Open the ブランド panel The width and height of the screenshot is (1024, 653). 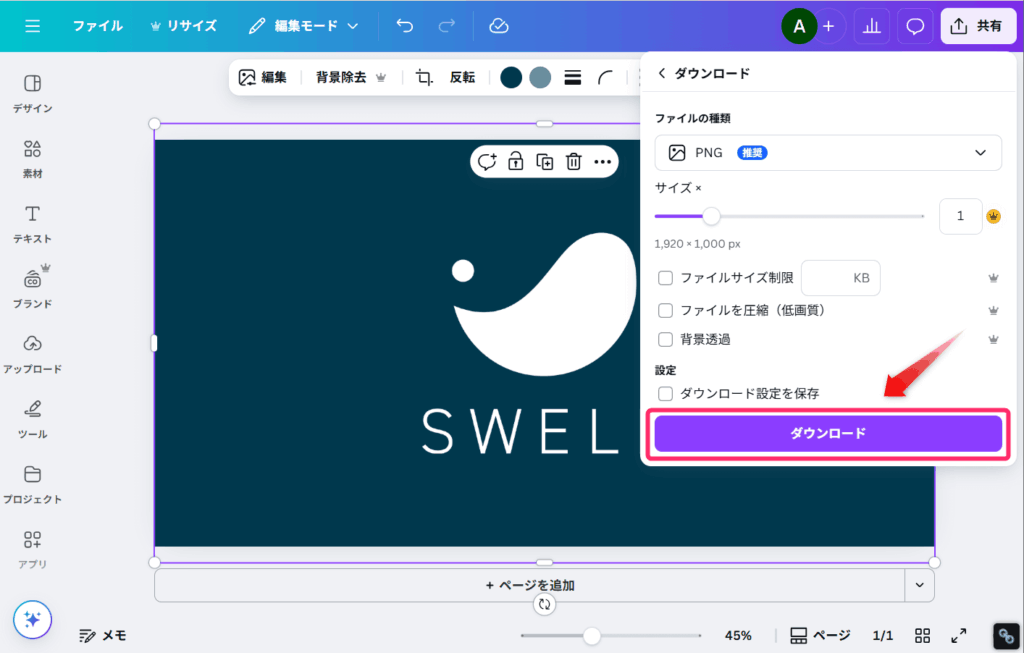pyautogui.click(x=33, y=287)
